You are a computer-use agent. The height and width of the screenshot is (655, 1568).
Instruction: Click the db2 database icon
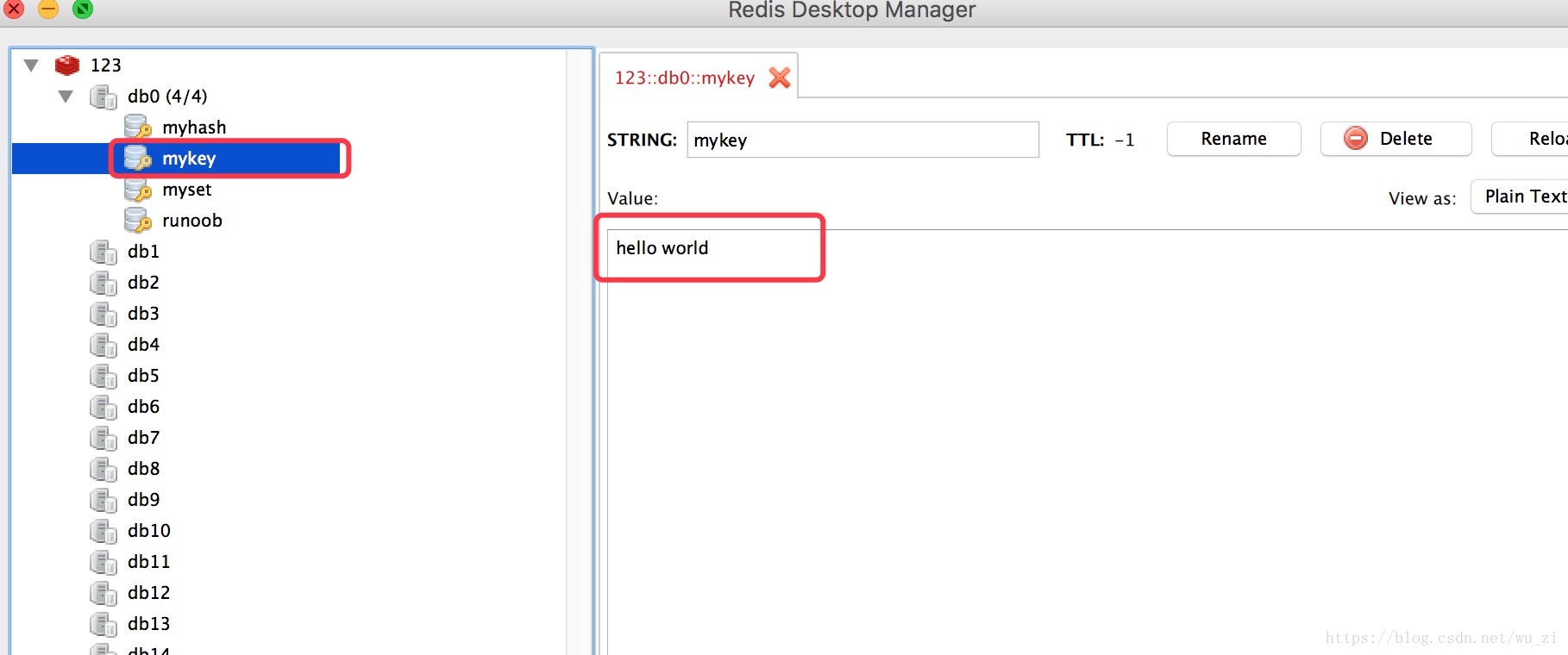pos(103,283)
